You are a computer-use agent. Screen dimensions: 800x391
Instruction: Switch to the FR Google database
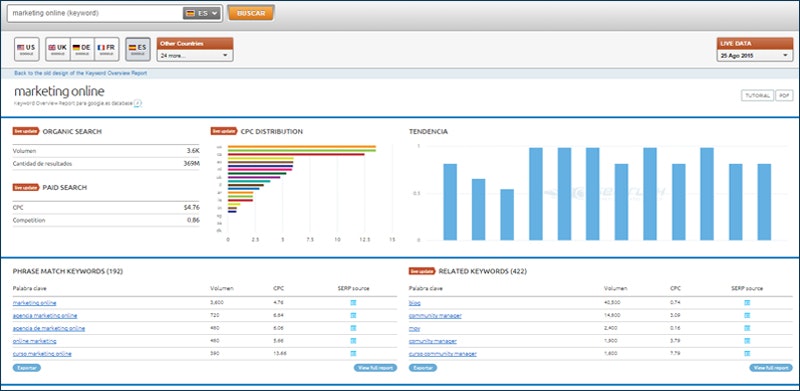pos(107,49)
